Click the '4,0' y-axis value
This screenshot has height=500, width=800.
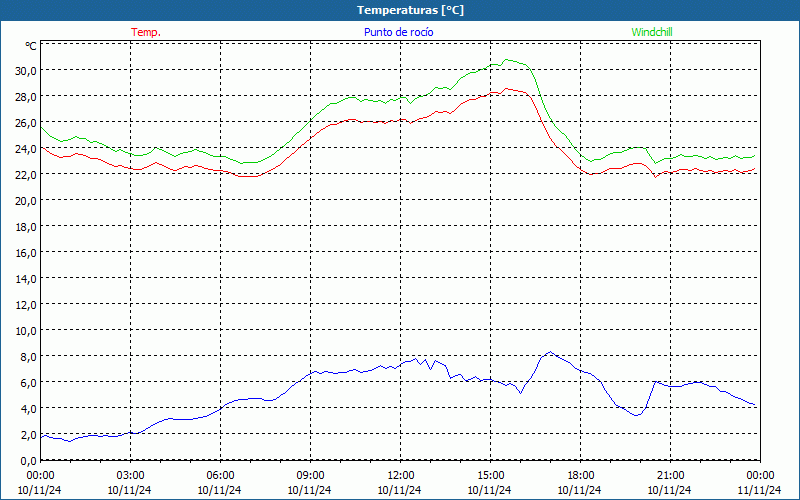(29, 409)
